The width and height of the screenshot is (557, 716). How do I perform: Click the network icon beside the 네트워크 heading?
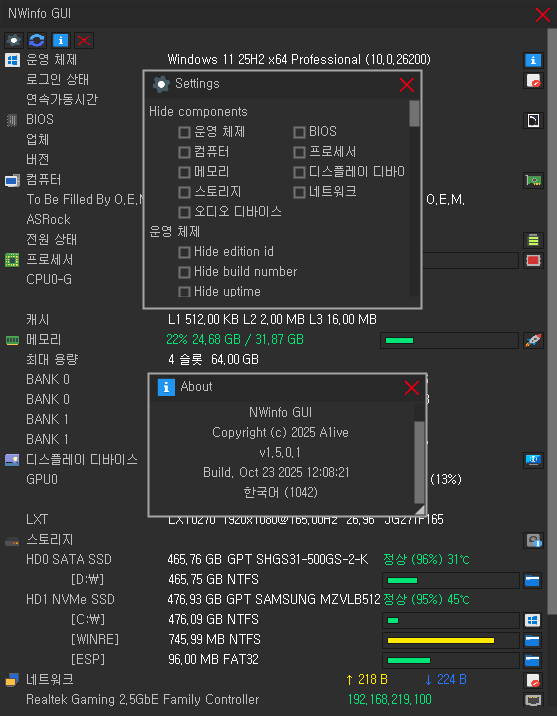click(12, 680)
